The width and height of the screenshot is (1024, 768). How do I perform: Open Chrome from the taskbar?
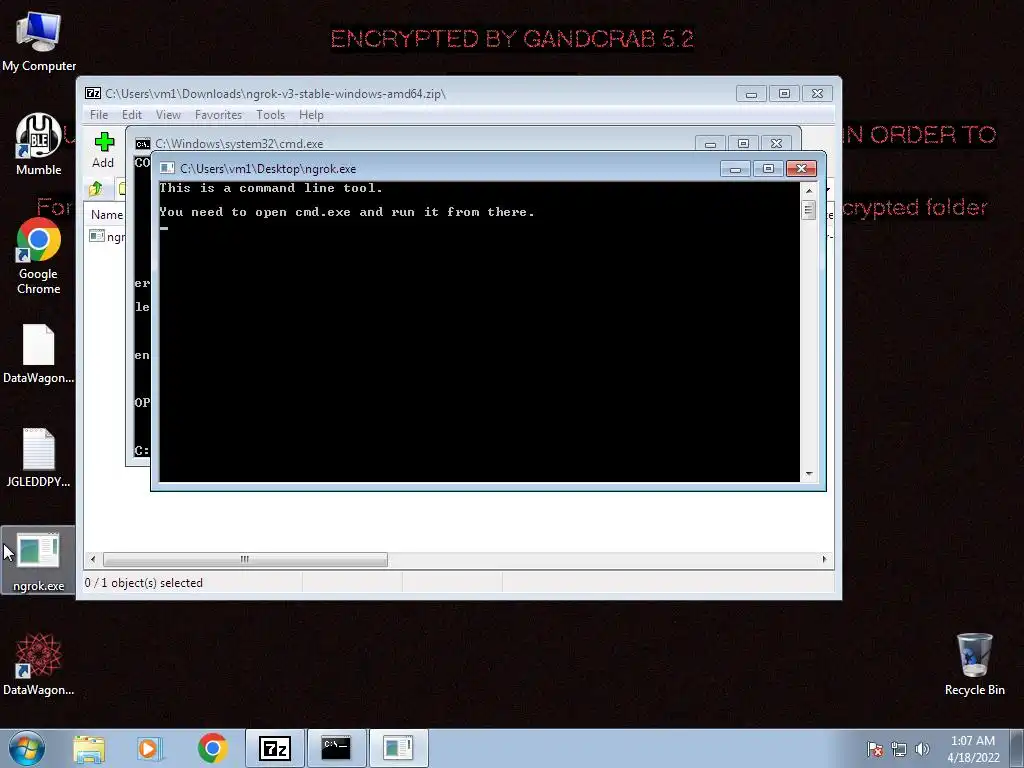[x=212, y=748]
